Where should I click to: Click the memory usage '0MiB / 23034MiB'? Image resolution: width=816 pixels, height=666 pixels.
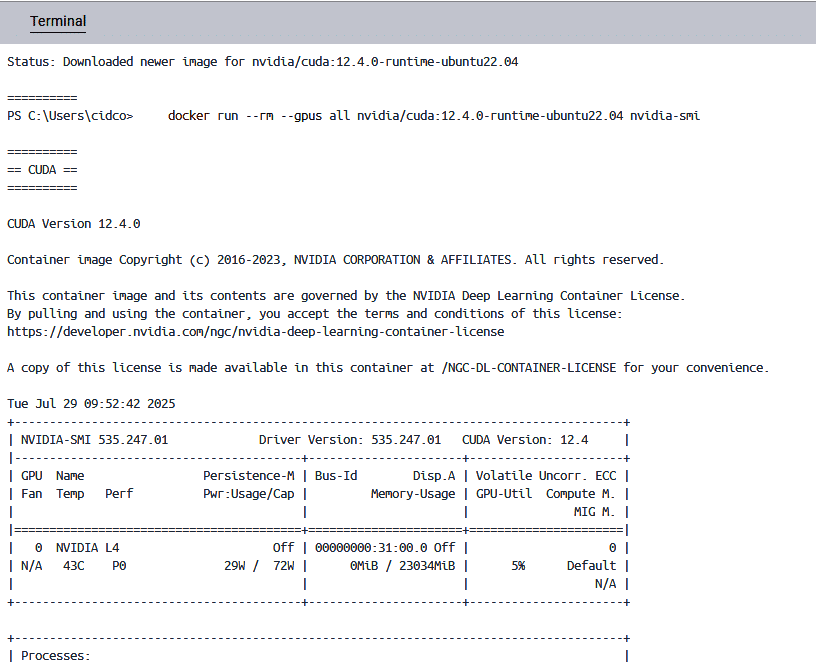coord(402,565)
